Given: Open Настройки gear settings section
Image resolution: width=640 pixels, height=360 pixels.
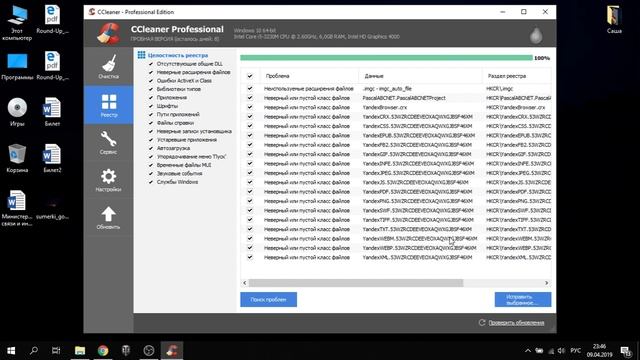Looking at the screenshot, I should click(108, 180).
